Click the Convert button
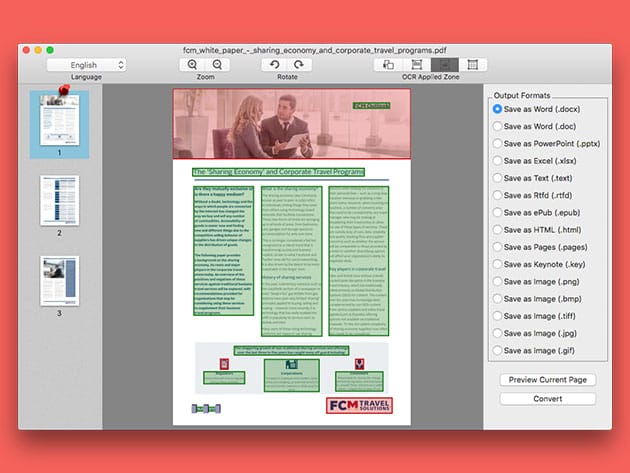This screenshot has height=473, width=630. [548, 398]
